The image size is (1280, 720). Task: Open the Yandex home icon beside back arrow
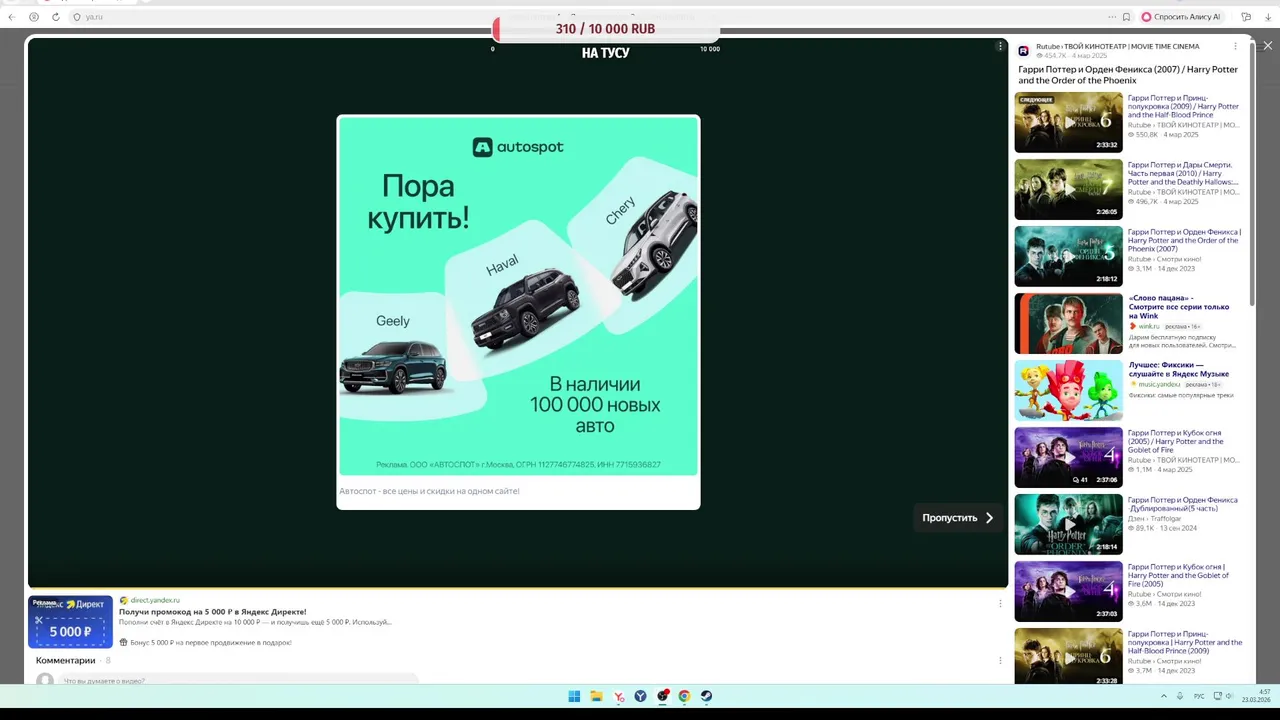pos(34,17)
